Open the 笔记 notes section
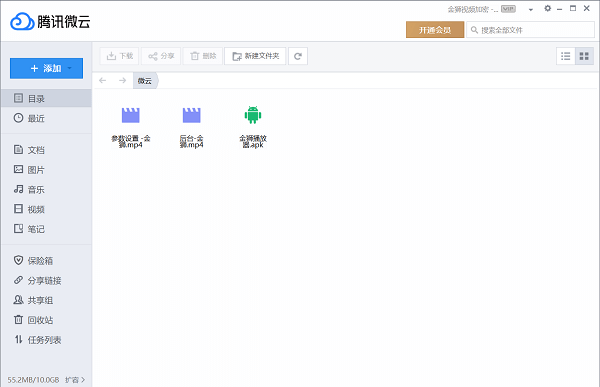The image size is (600, 387). [46, 229]
